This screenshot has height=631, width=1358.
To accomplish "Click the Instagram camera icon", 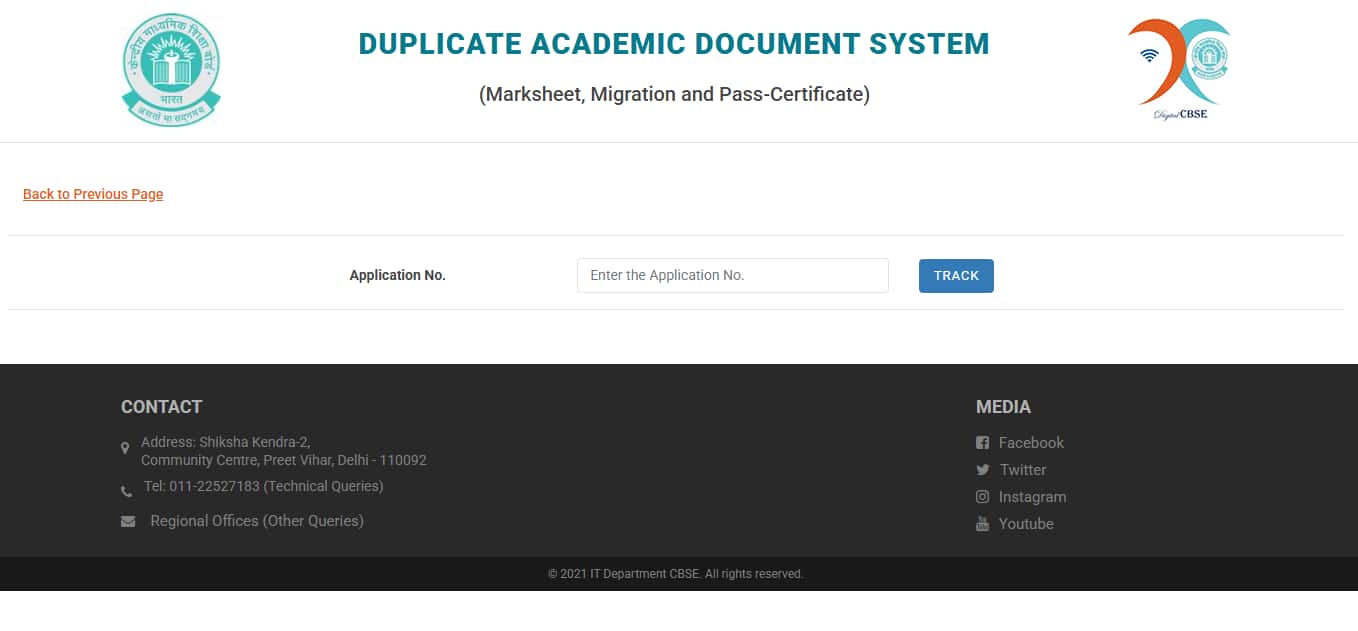I will 982,497.
